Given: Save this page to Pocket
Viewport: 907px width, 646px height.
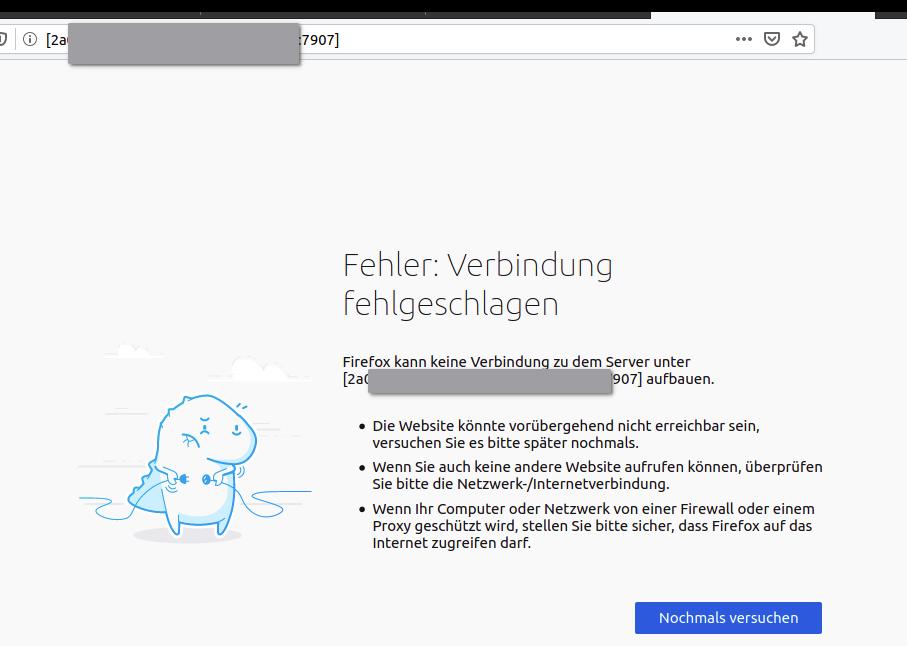Looking at the screenshot, I should pyautogui.click(x=771, y=39).
